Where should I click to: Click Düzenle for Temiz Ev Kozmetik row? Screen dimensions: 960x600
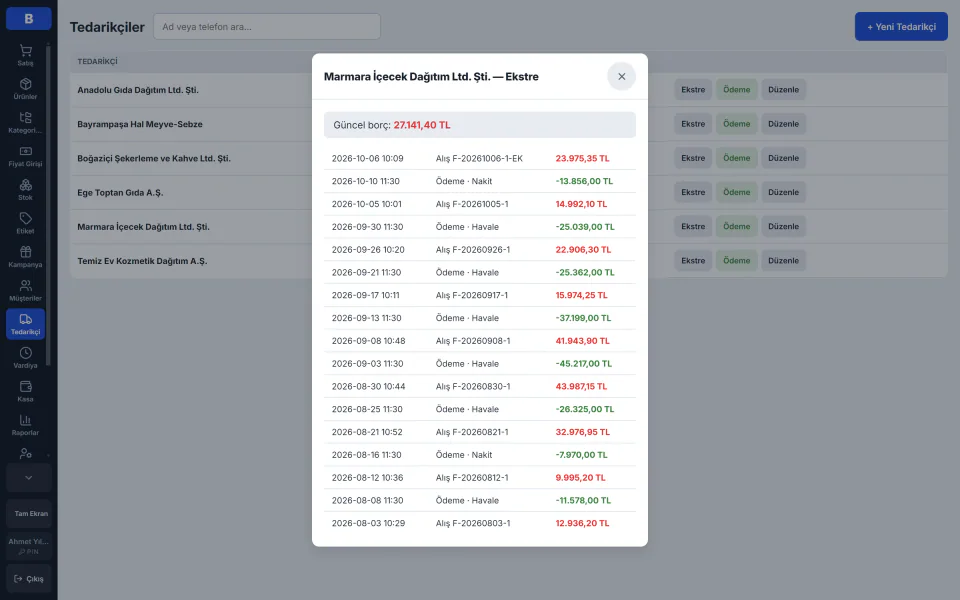pos(784,261)
